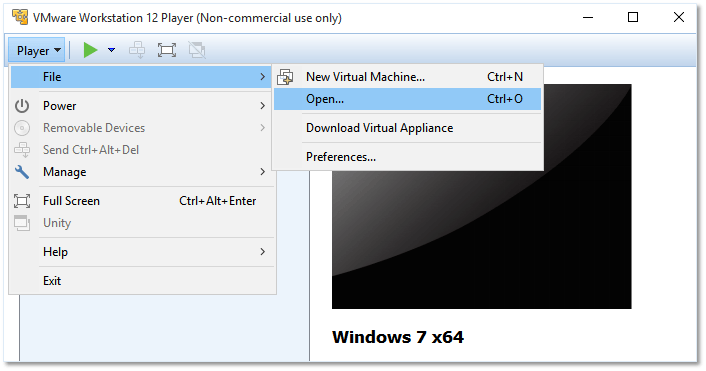Click the full screen icon in menu

click(22, 201)
